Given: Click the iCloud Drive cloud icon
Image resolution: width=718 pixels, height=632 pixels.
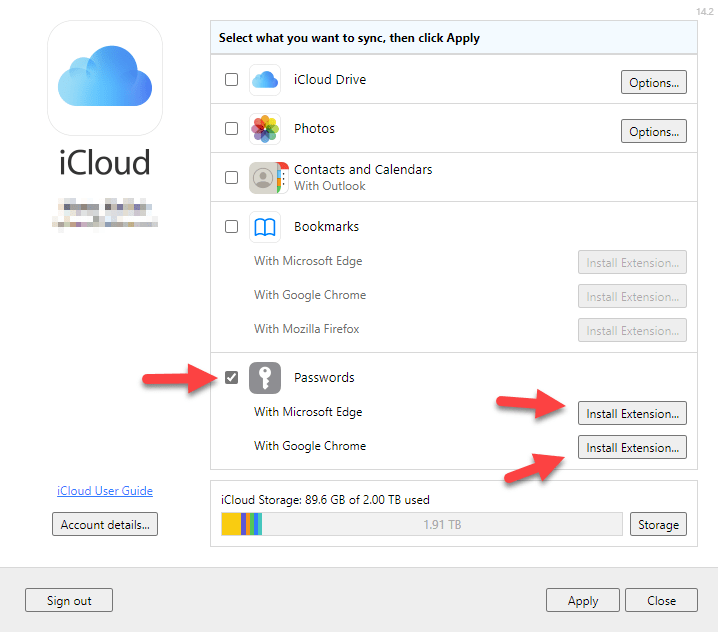Looking at the screenshot, I should click(265, 80).
